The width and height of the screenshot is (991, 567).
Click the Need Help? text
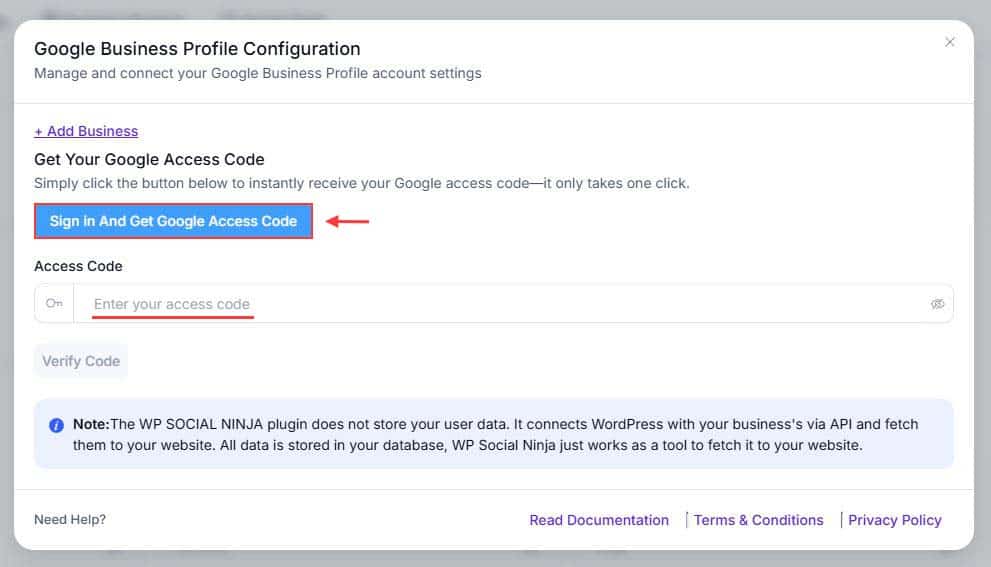click(x=70, y=520)
